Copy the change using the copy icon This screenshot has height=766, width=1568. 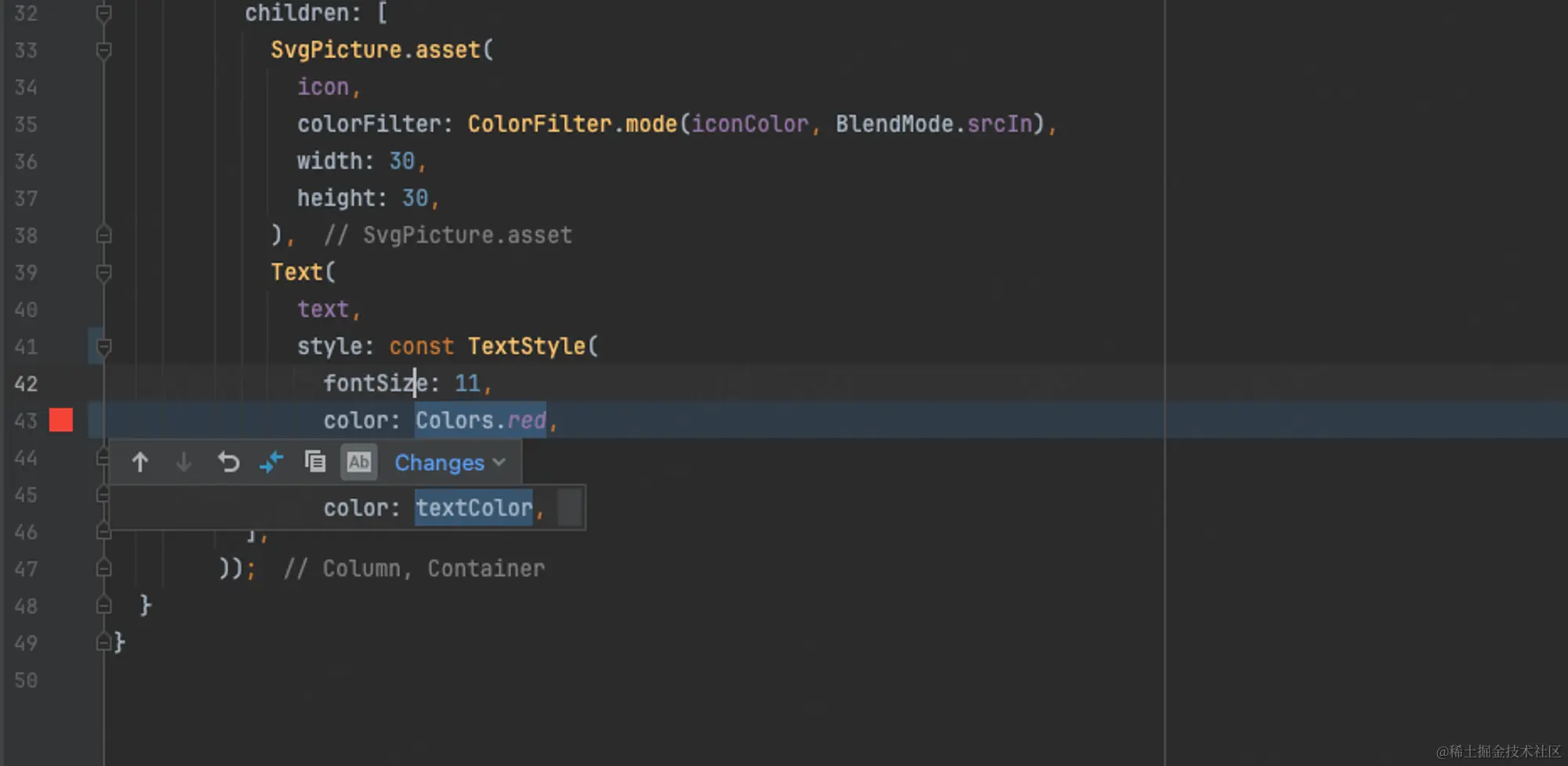point(315,462)
